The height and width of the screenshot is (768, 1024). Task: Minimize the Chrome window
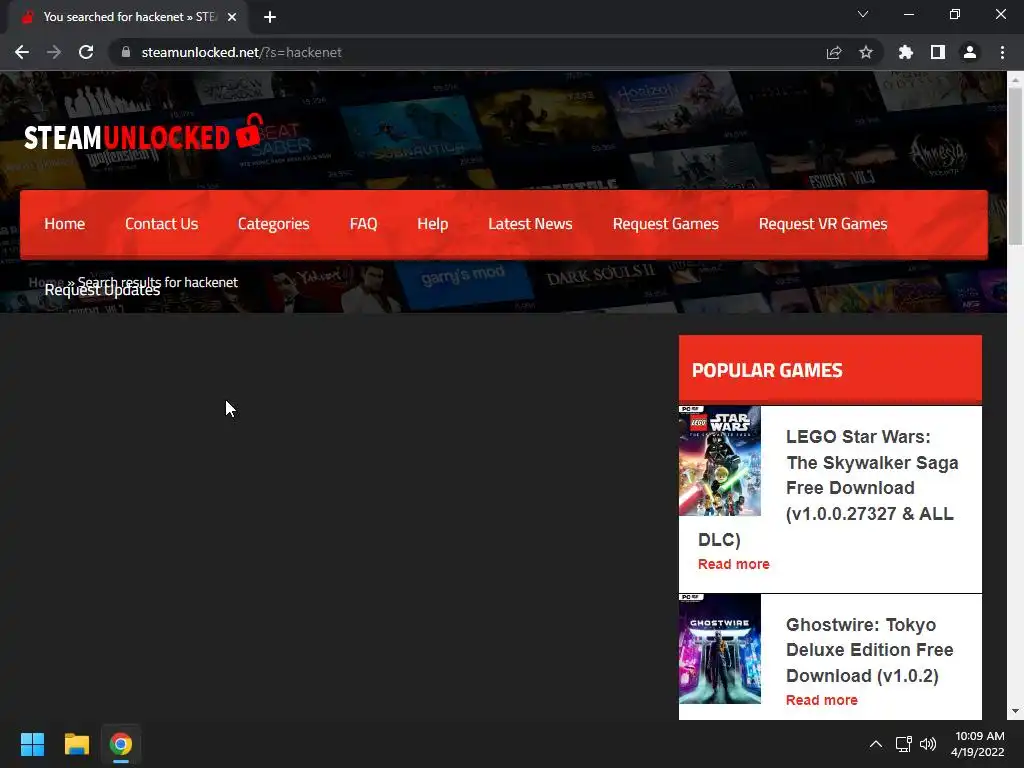[x=908, y=14]
